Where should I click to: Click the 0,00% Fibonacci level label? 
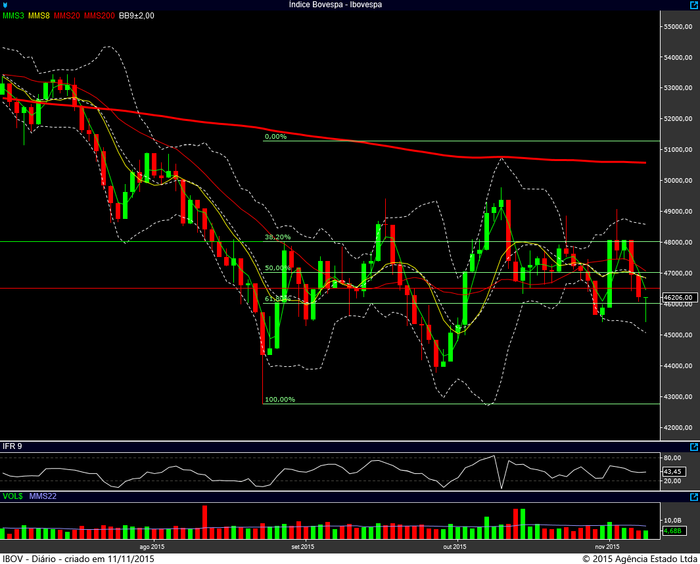click(275, 137)
